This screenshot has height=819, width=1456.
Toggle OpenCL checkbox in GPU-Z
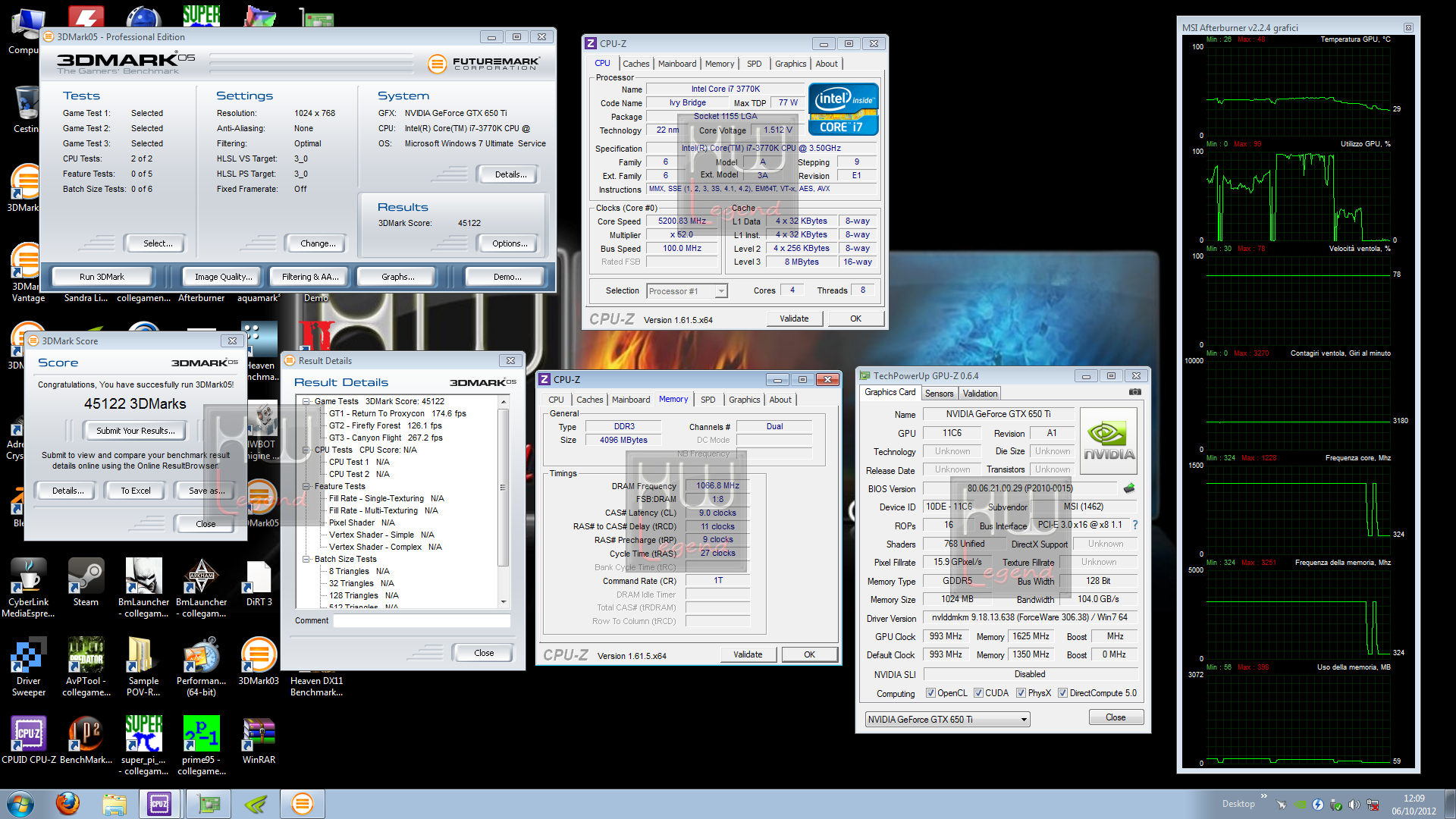(930, 693)
